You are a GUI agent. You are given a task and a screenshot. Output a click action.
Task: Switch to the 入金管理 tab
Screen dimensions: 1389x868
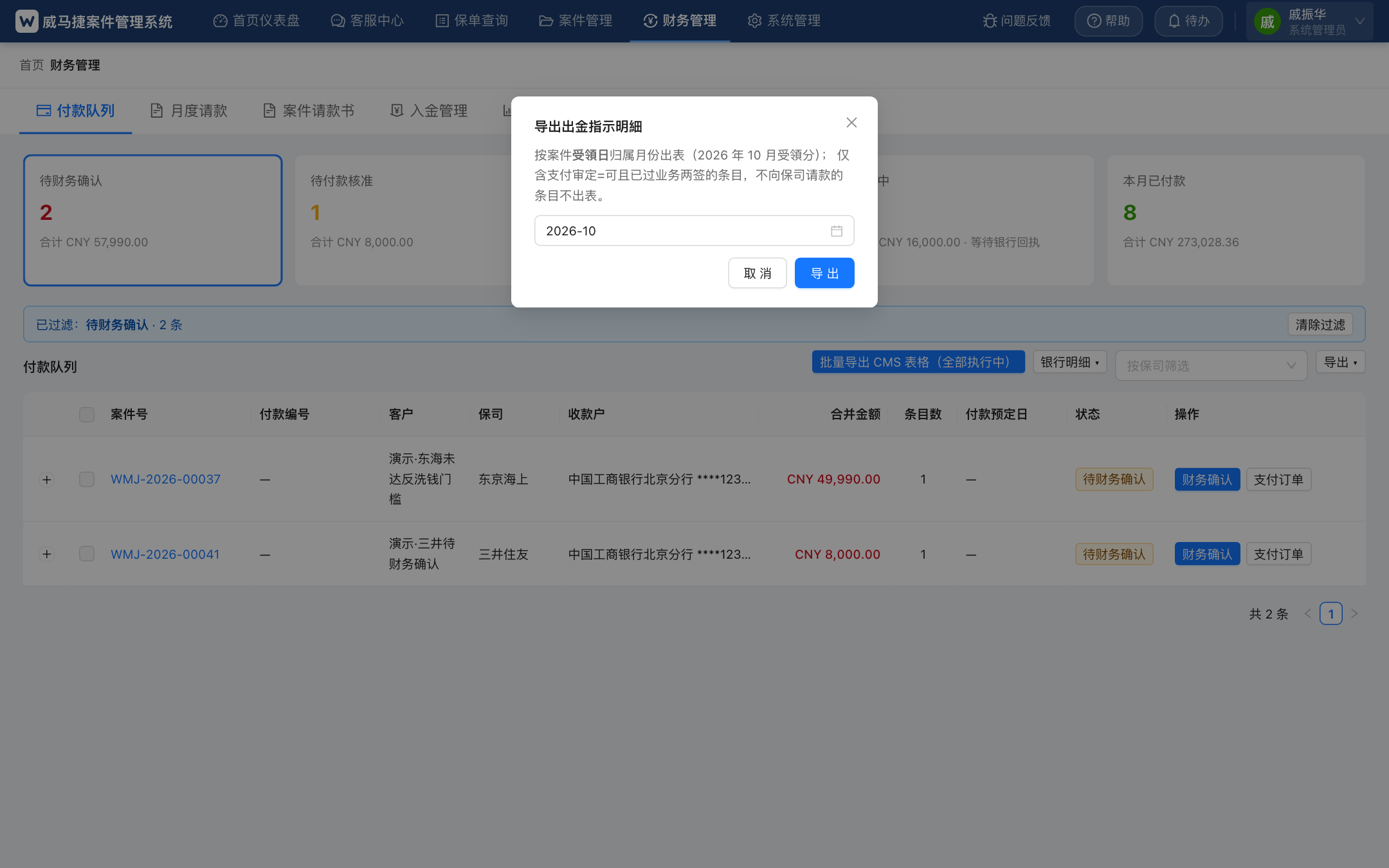[x=429, y=111]
